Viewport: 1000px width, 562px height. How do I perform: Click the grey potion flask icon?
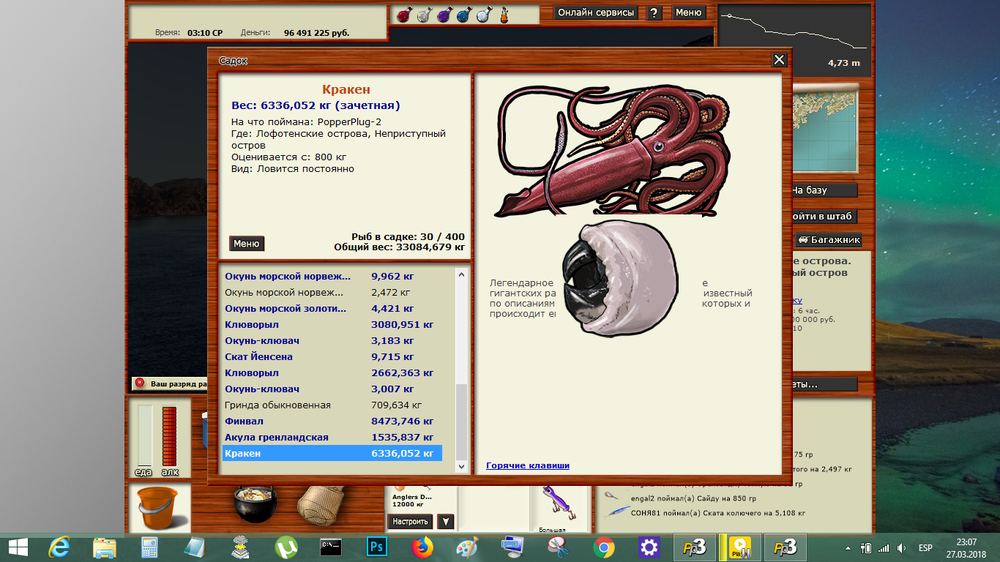tap(424, 15)
